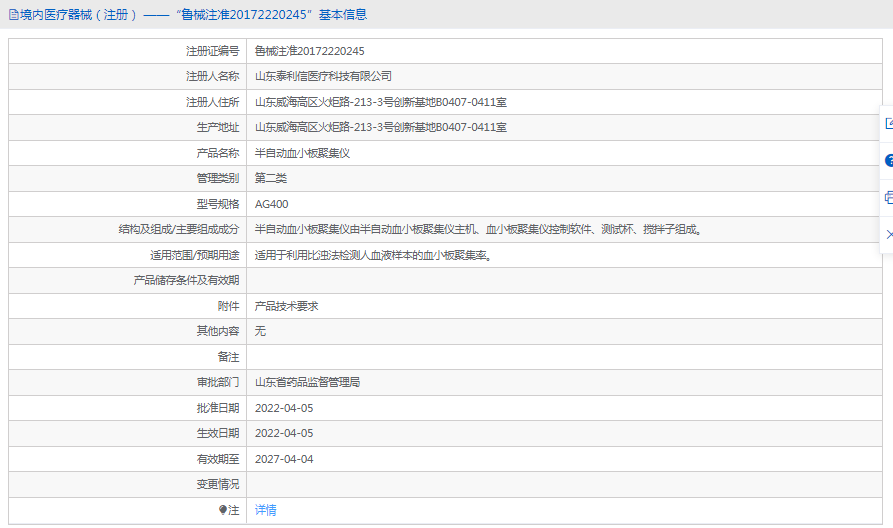Select approval department 山东省药品监督管理局

tap(308, 382)
